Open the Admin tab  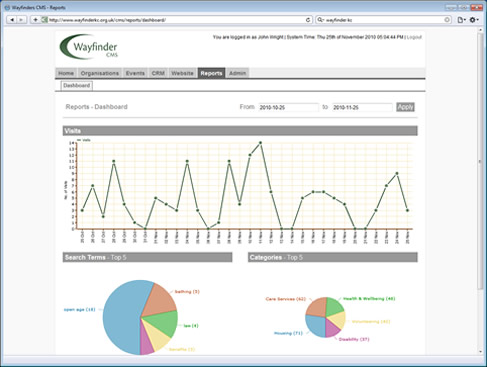(x=237, y=73)
